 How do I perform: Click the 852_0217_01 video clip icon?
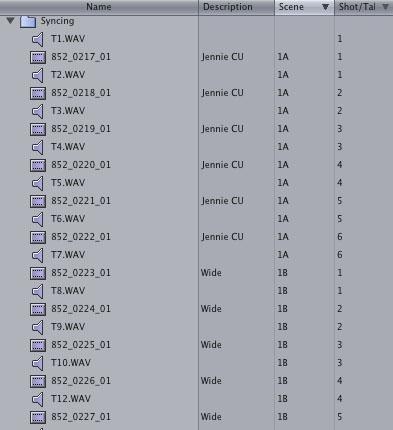pos(38,57)
